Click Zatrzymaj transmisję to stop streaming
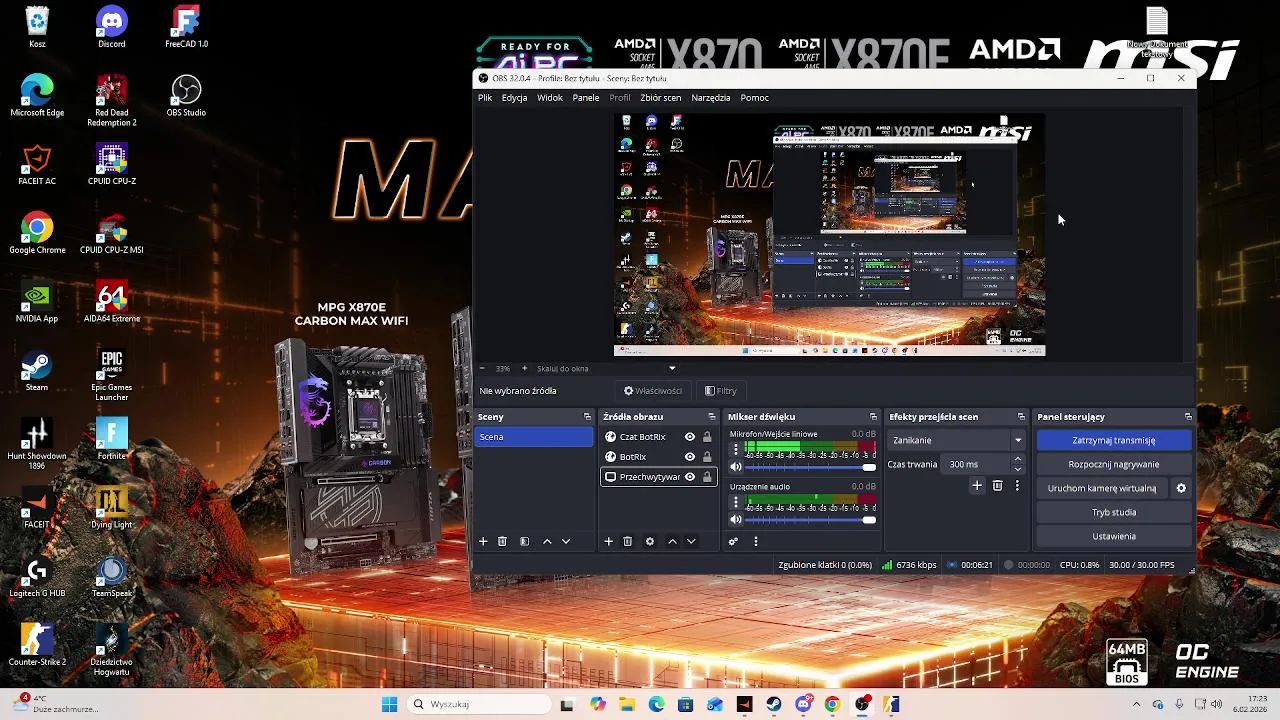The image size is (1280, 720). click(1114, 440)
